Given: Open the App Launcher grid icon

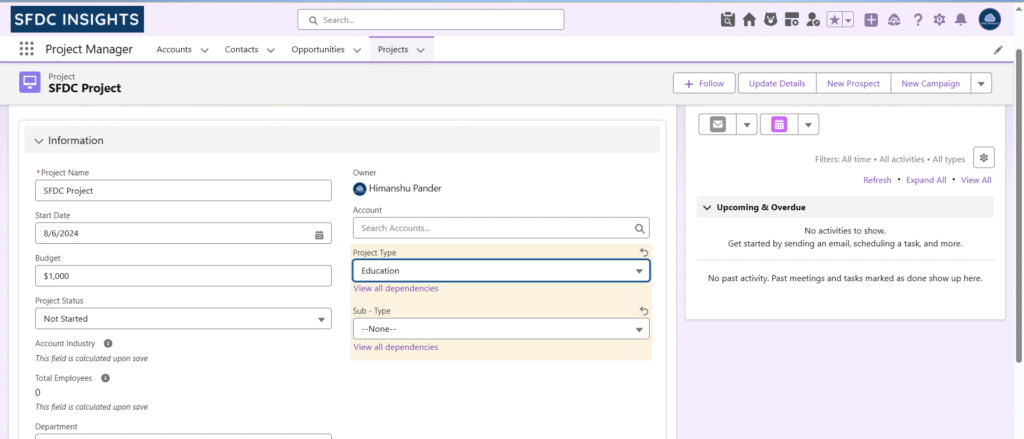Looking at the screenshot, I should click(x=26, y=49).
